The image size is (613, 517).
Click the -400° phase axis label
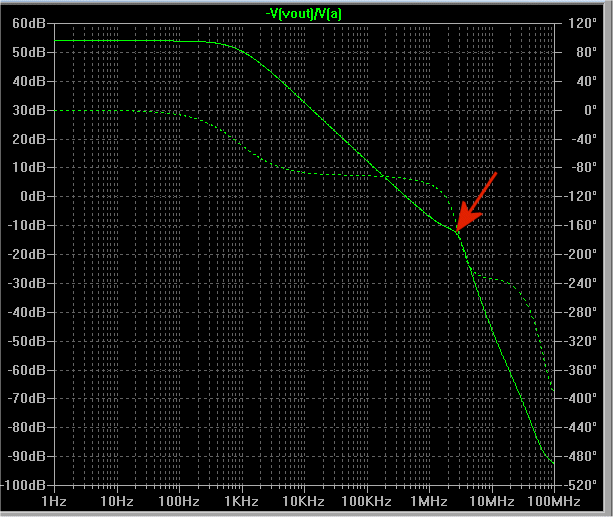(581, 398)
